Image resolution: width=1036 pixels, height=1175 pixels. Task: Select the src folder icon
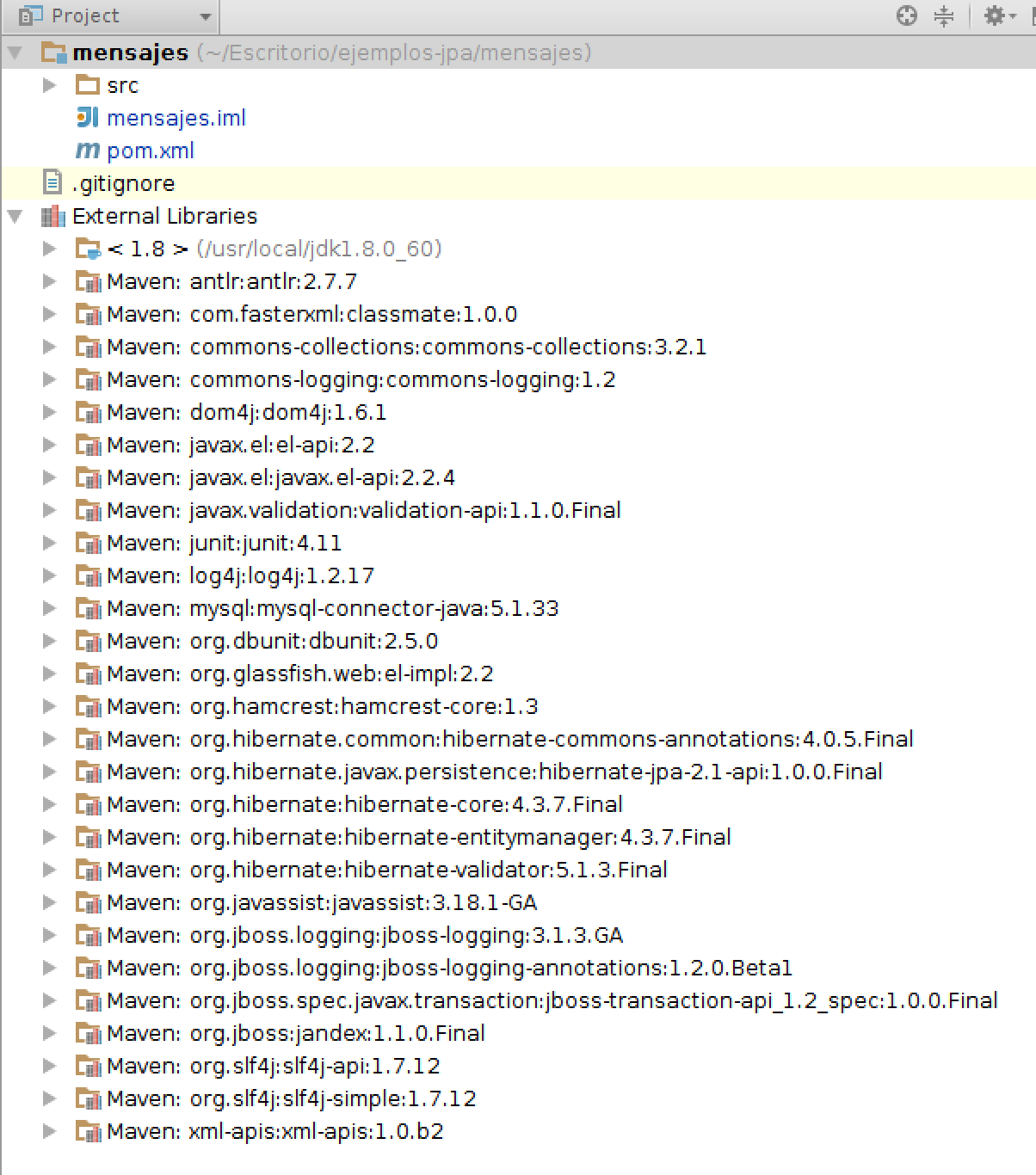click(88, 84)
